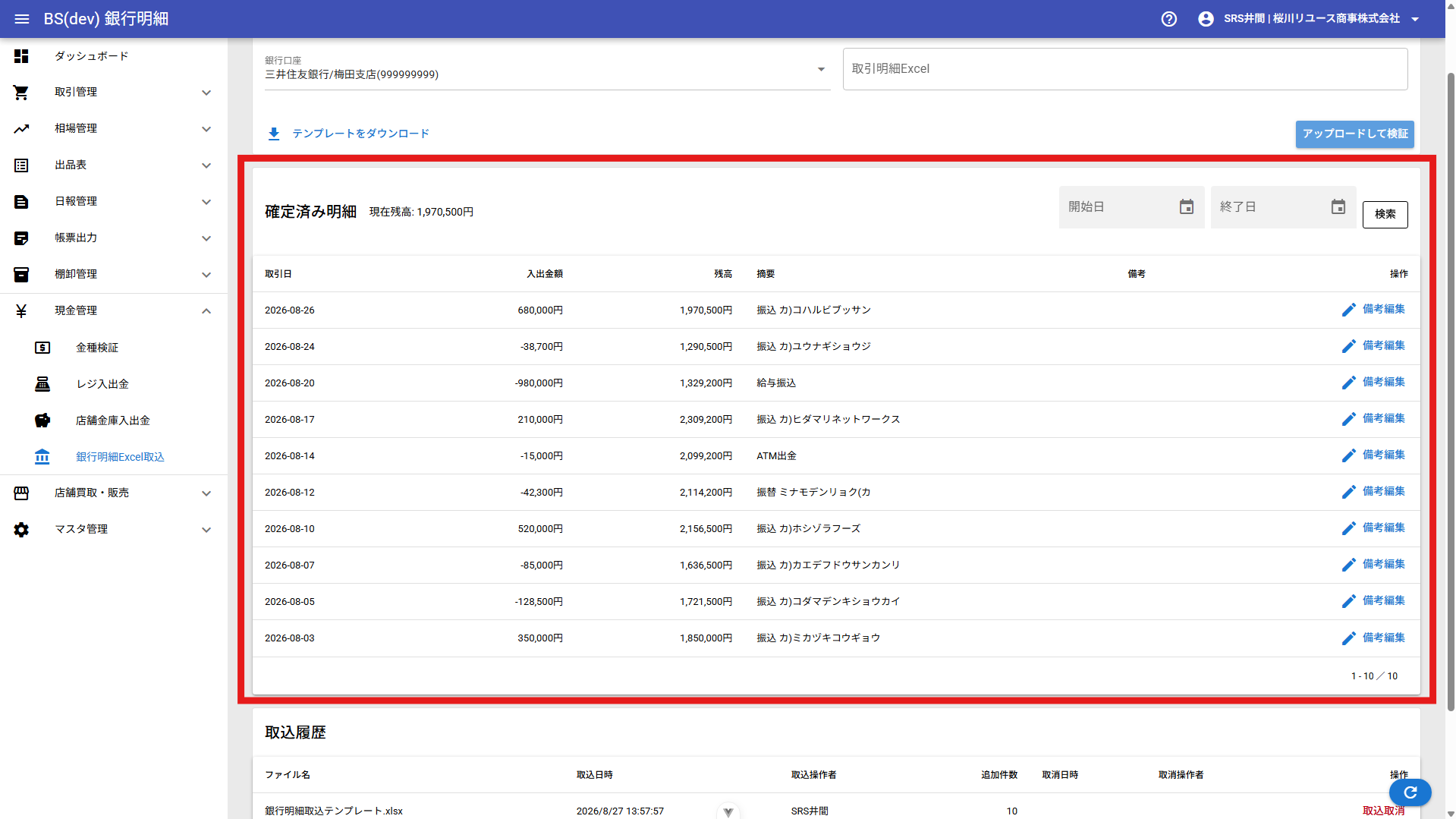1456x819 pixels.
Task: Expand the 相場管理 menu chevron
Action: (x=206, y=129)
